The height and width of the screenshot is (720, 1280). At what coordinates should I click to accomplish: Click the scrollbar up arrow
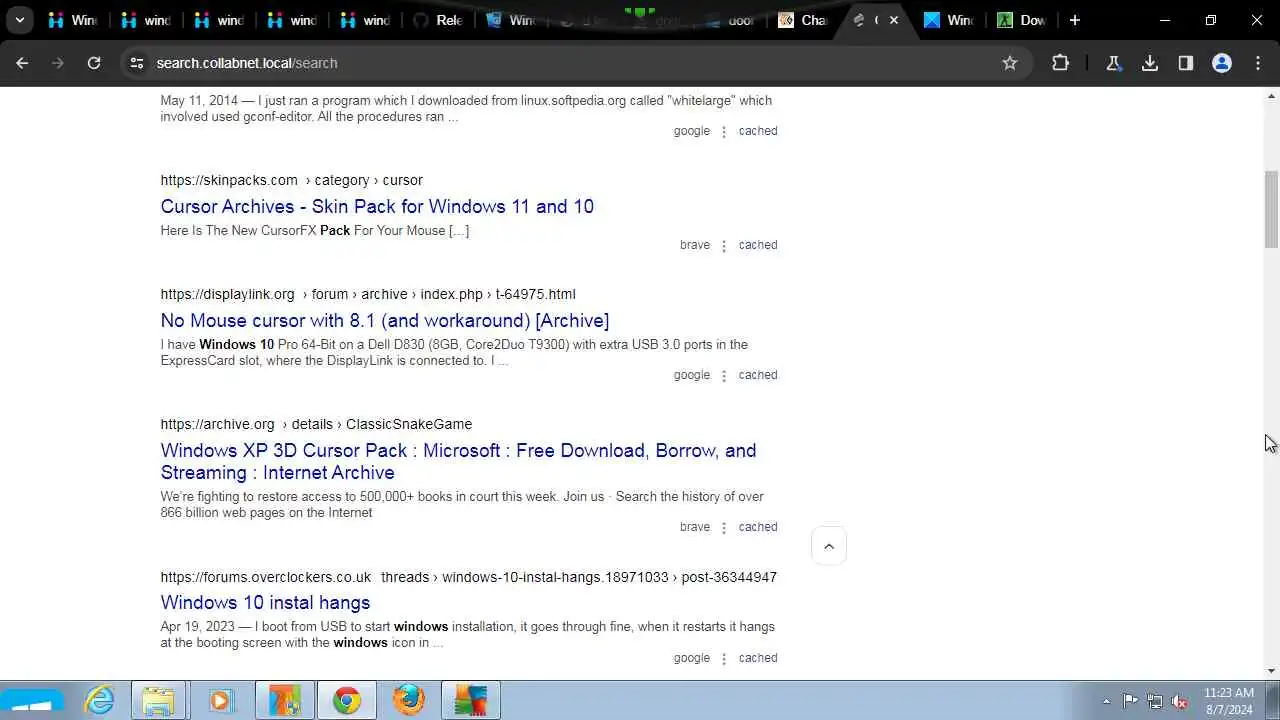pyautogui.click(x=1271, y=96)
